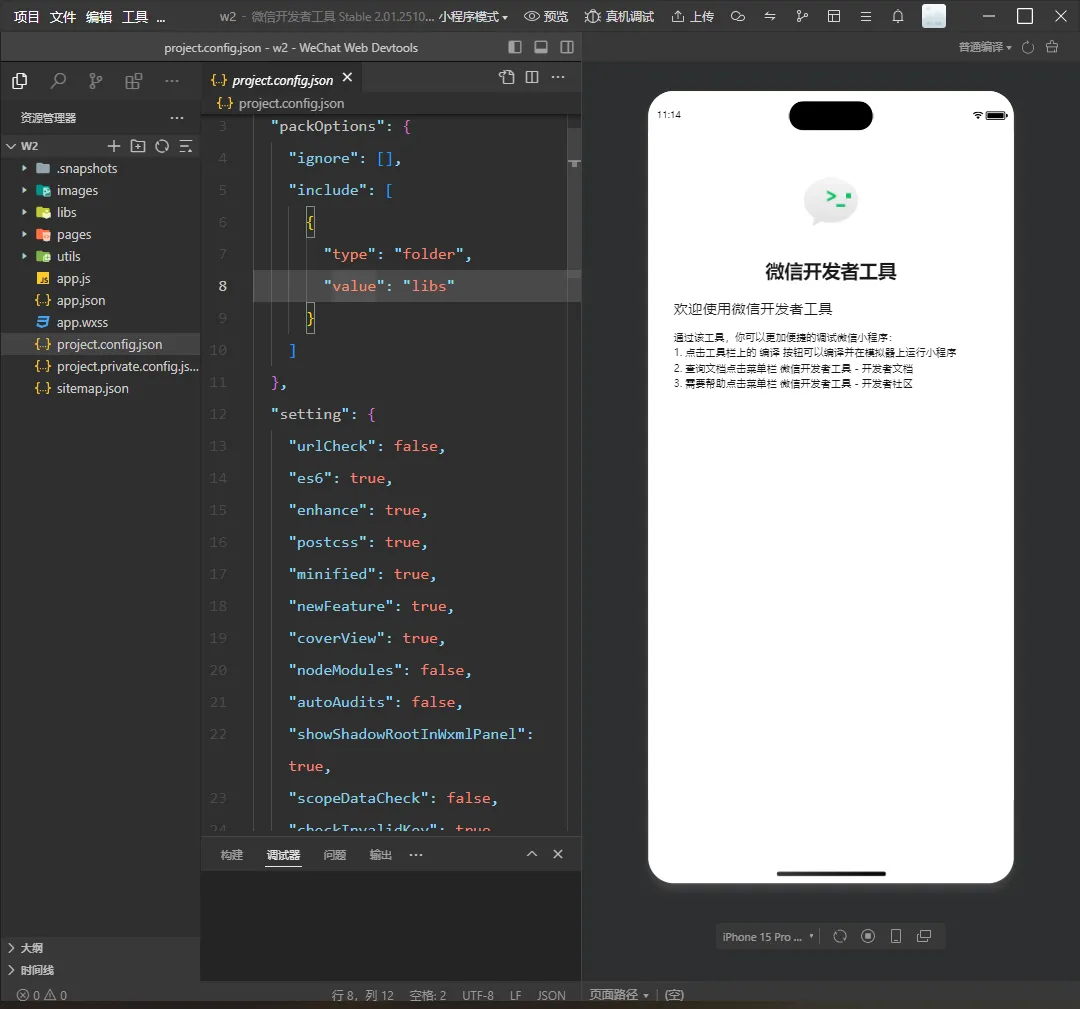Click the compile refresh icon near 普通编译
Screen dimensions: 1080x1009
[x=1028, y=47]
